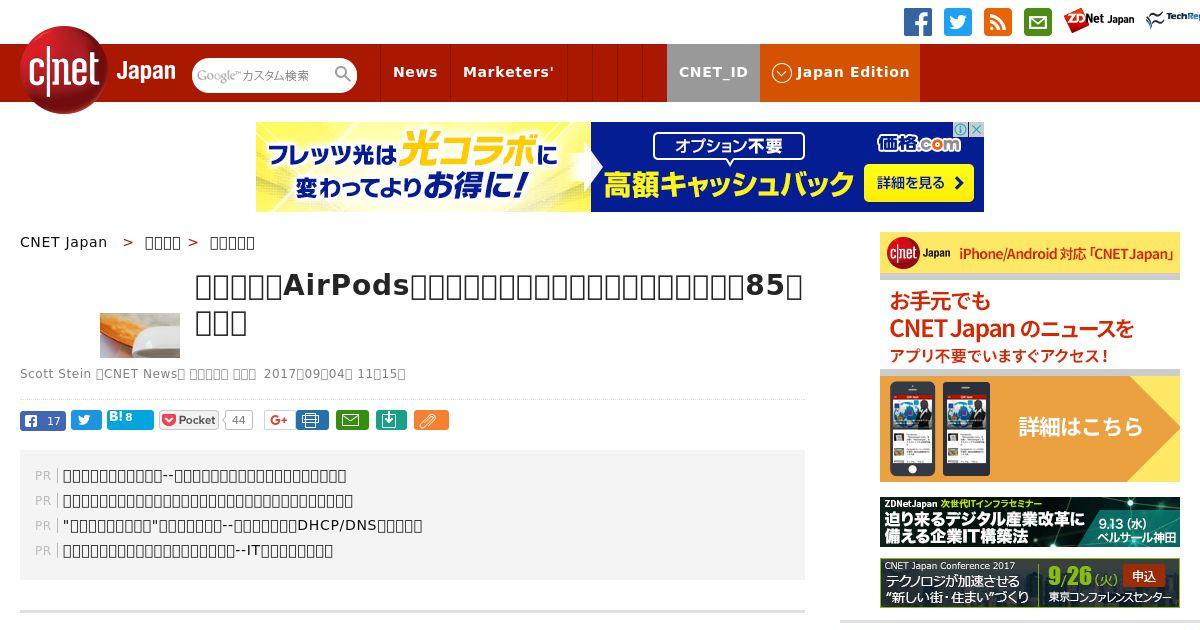
Task: Click the orange paperclip icon
Action: click(x=431, y=420)
